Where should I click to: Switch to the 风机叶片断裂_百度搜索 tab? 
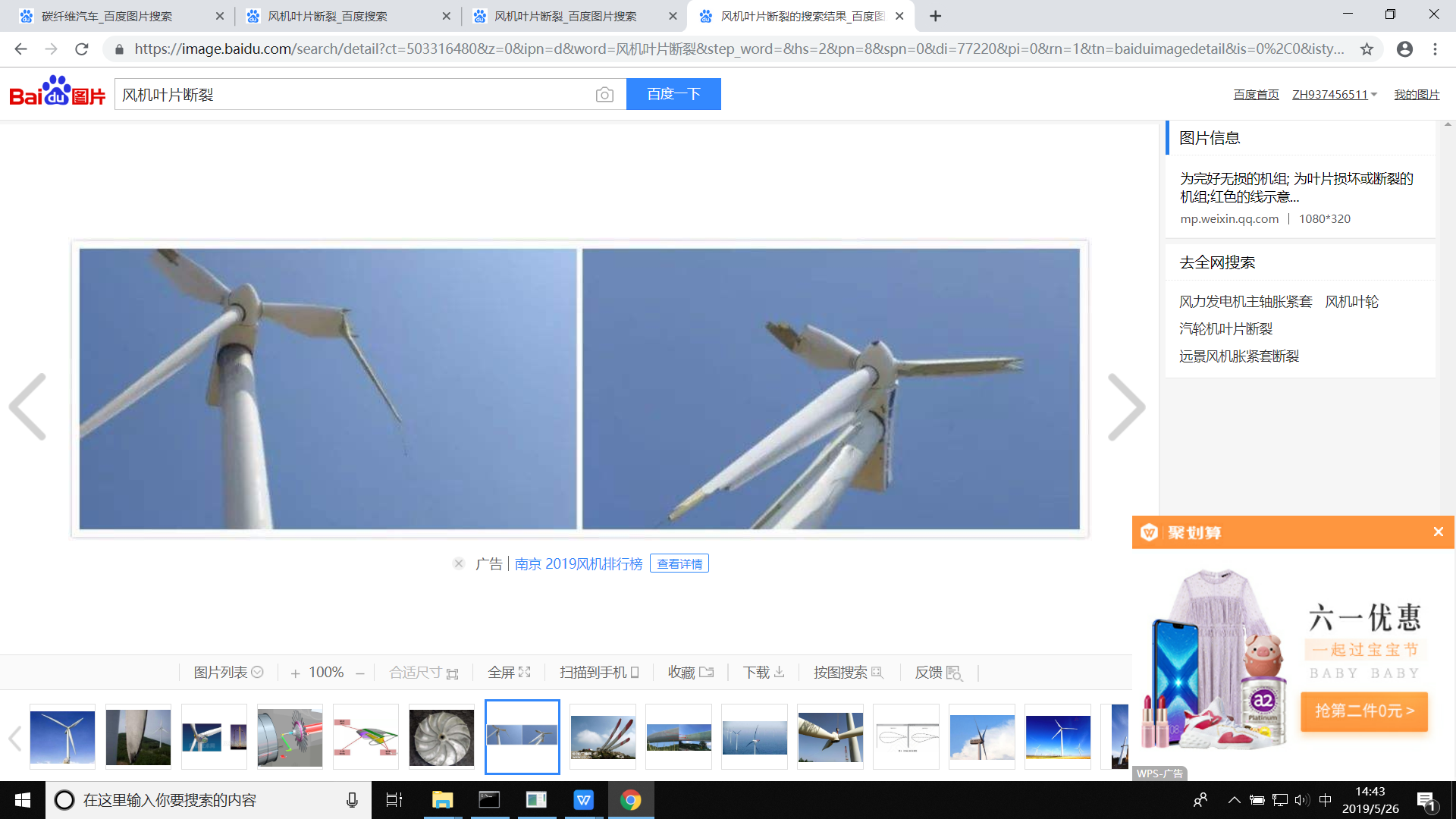(x=328, y=16)
